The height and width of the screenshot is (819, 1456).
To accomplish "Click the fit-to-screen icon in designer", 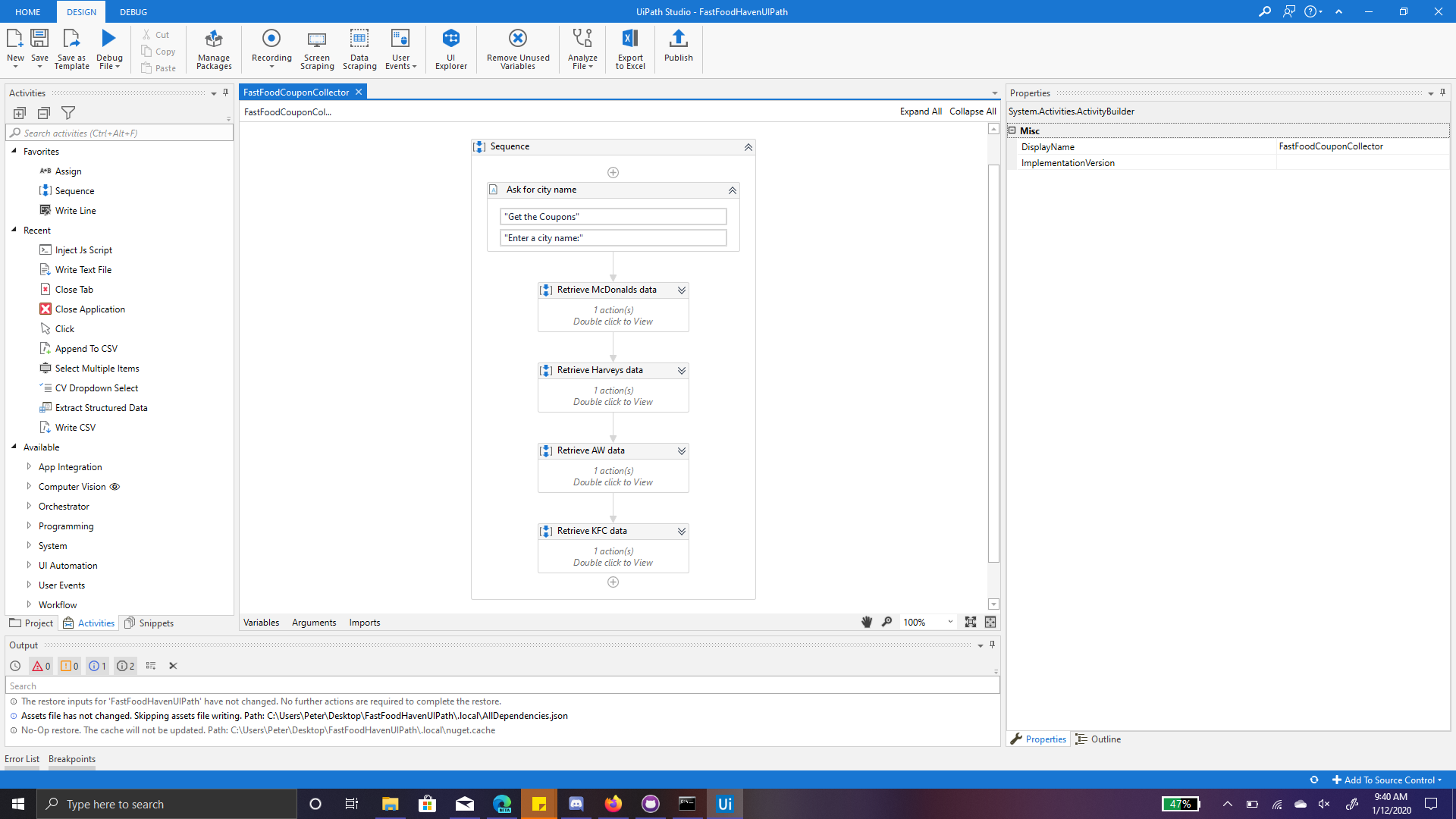I will (x=970, y=622).
